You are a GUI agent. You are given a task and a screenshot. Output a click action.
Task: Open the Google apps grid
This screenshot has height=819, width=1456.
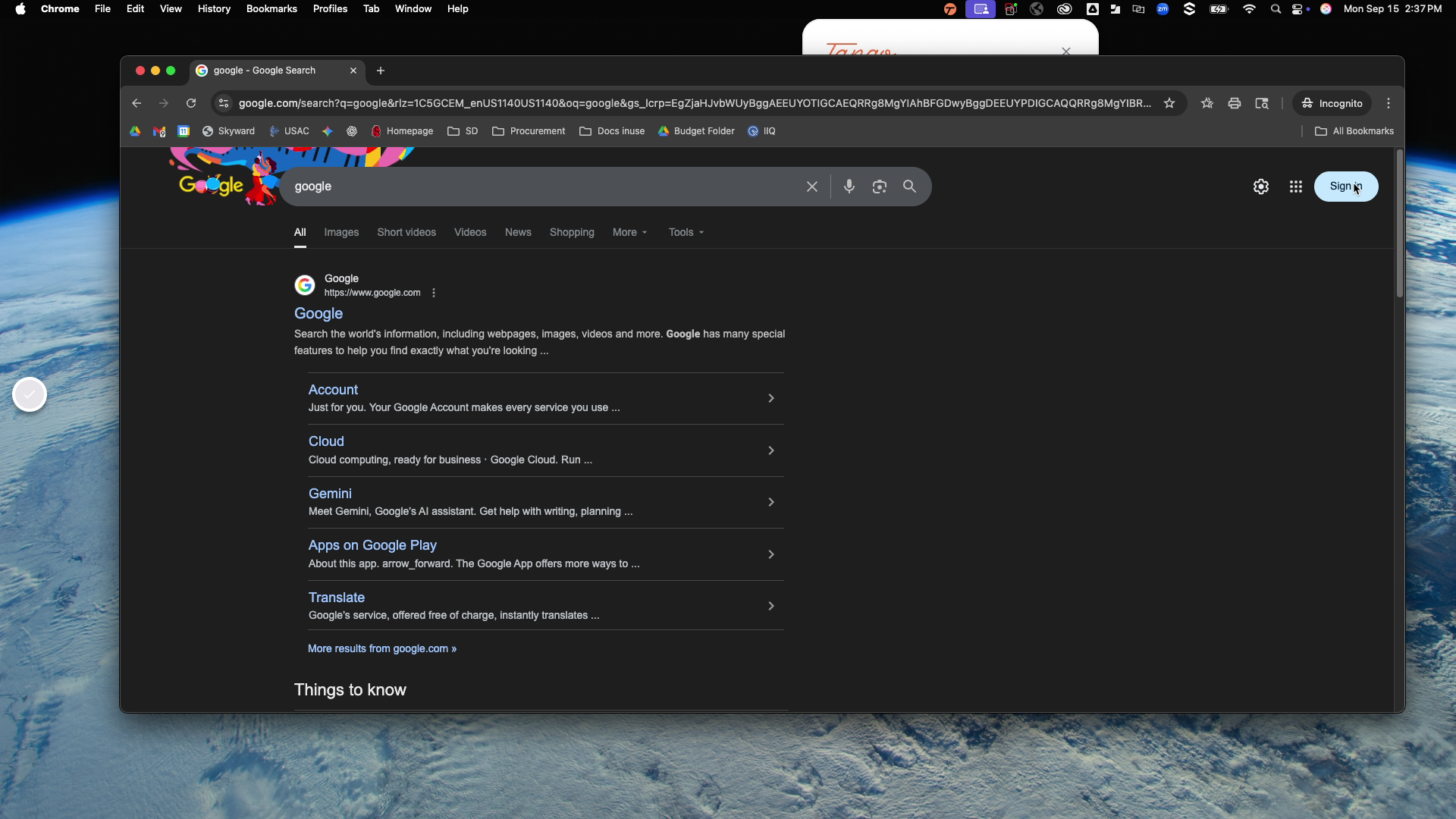tap(1295, 187)
